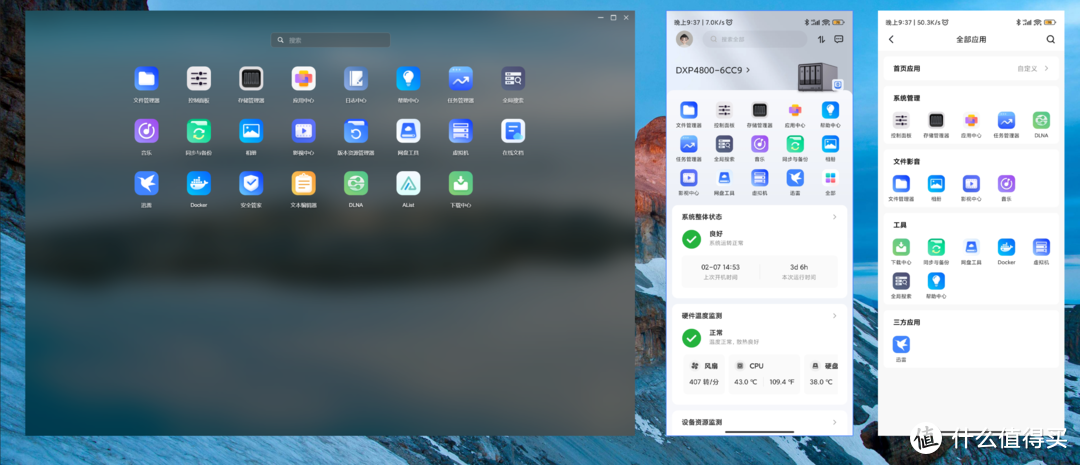The width and height of the screenshot is (1080, 465).
Task: Tap the profile avatar in phone home screen
Action: pos(684,39)
